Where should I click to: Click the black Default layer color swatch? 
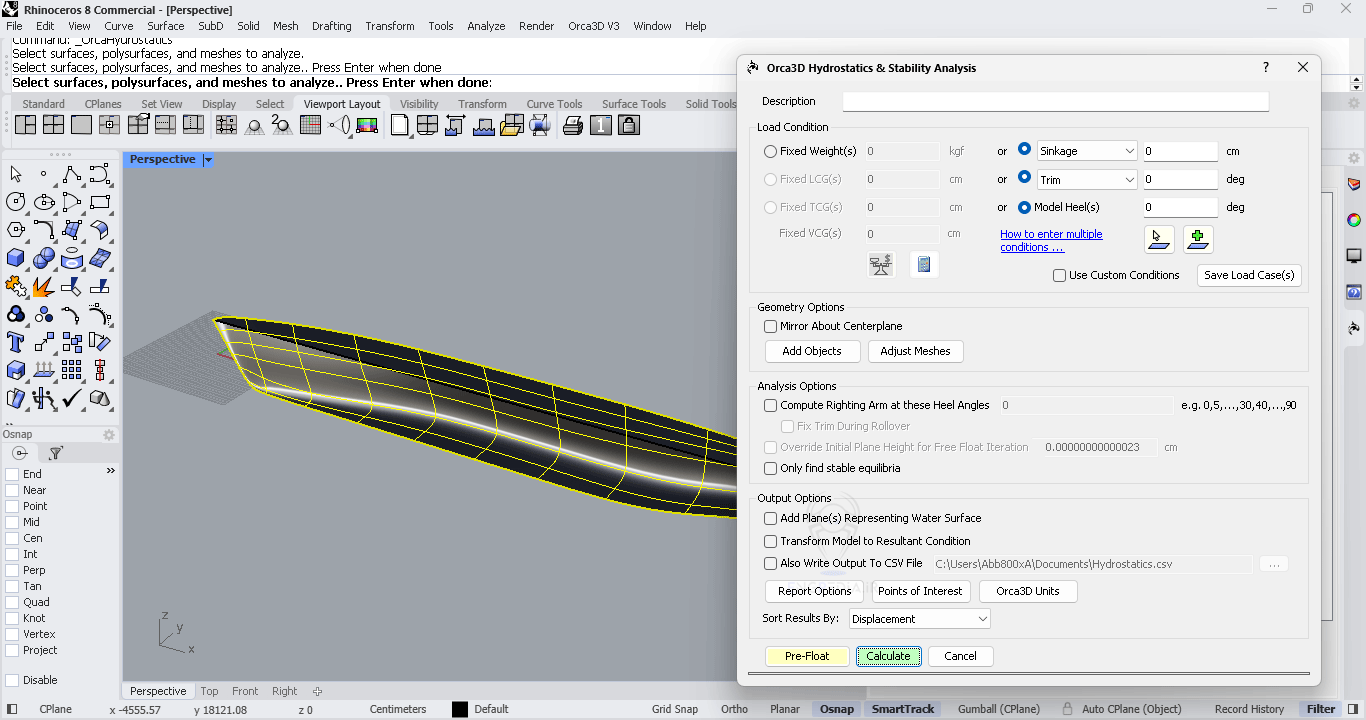[460, 709]
